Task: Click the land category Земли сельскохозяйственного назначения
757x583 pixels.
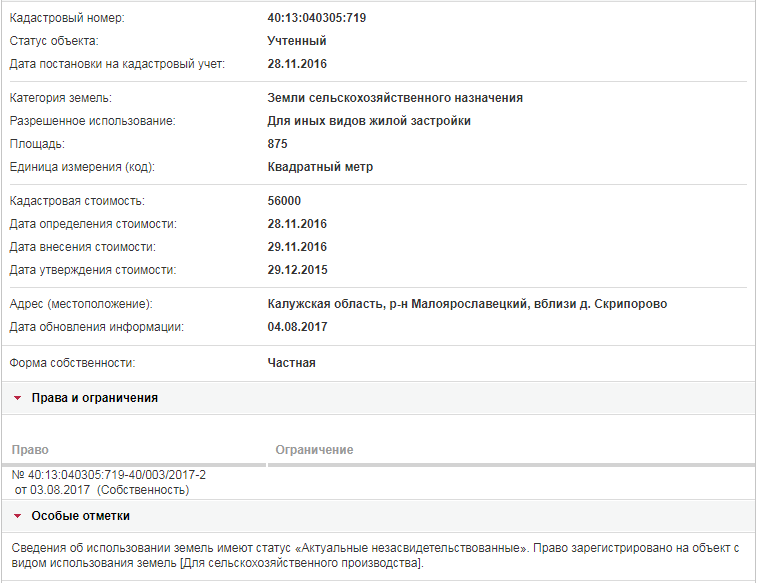Action: pyautogui.click(x=395, y=98)
